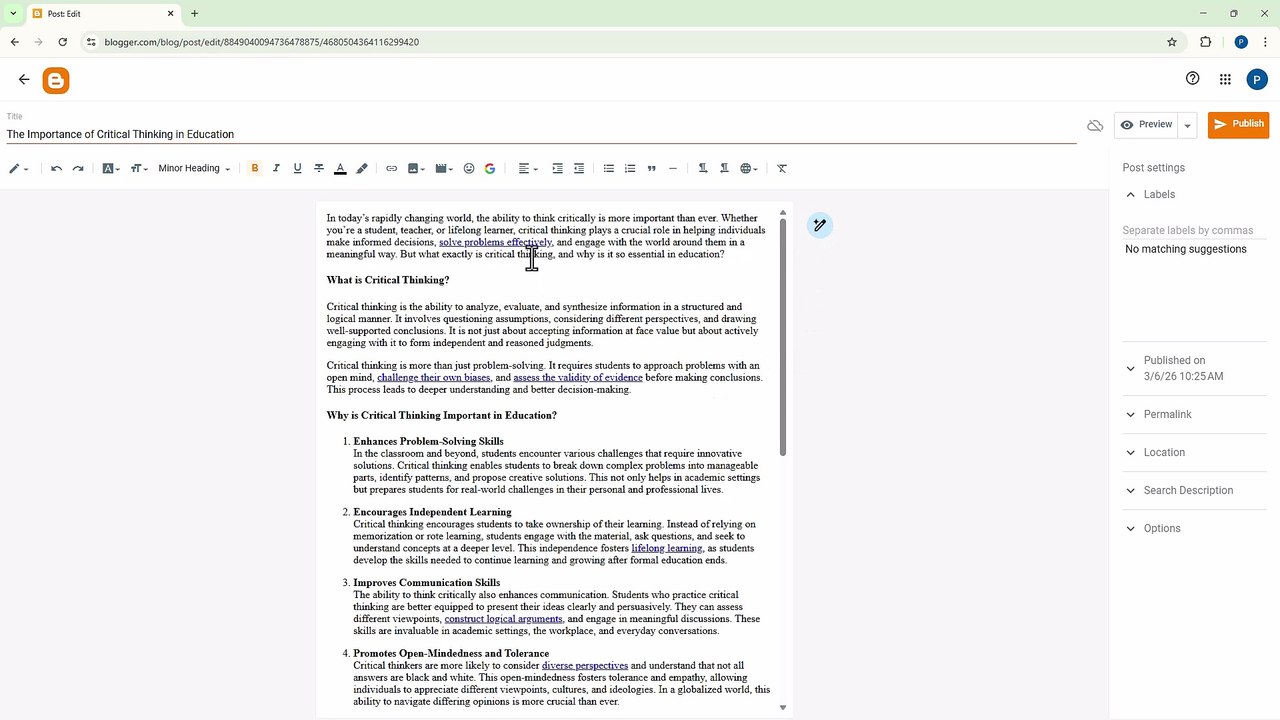Bookmark this page with star icon
This screenshot has height=720, width=1280.
1172,42
